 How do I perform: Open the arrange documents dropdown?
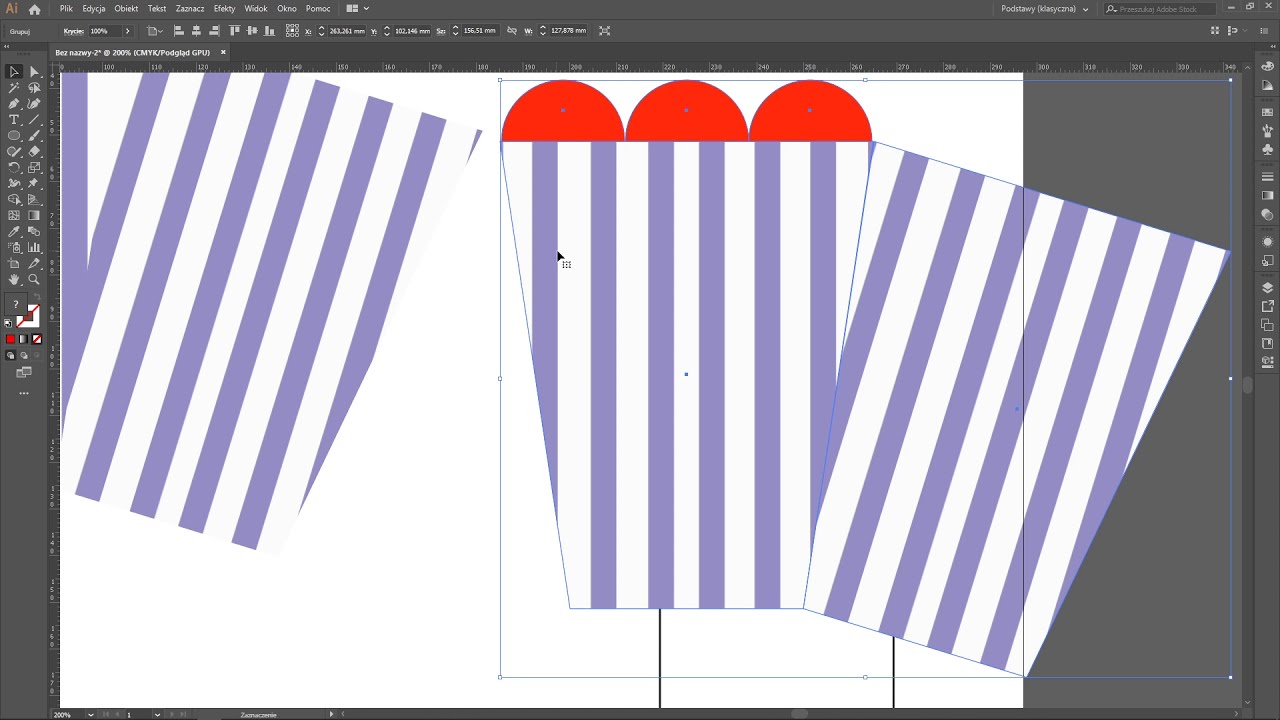click(x=357, y=9)
